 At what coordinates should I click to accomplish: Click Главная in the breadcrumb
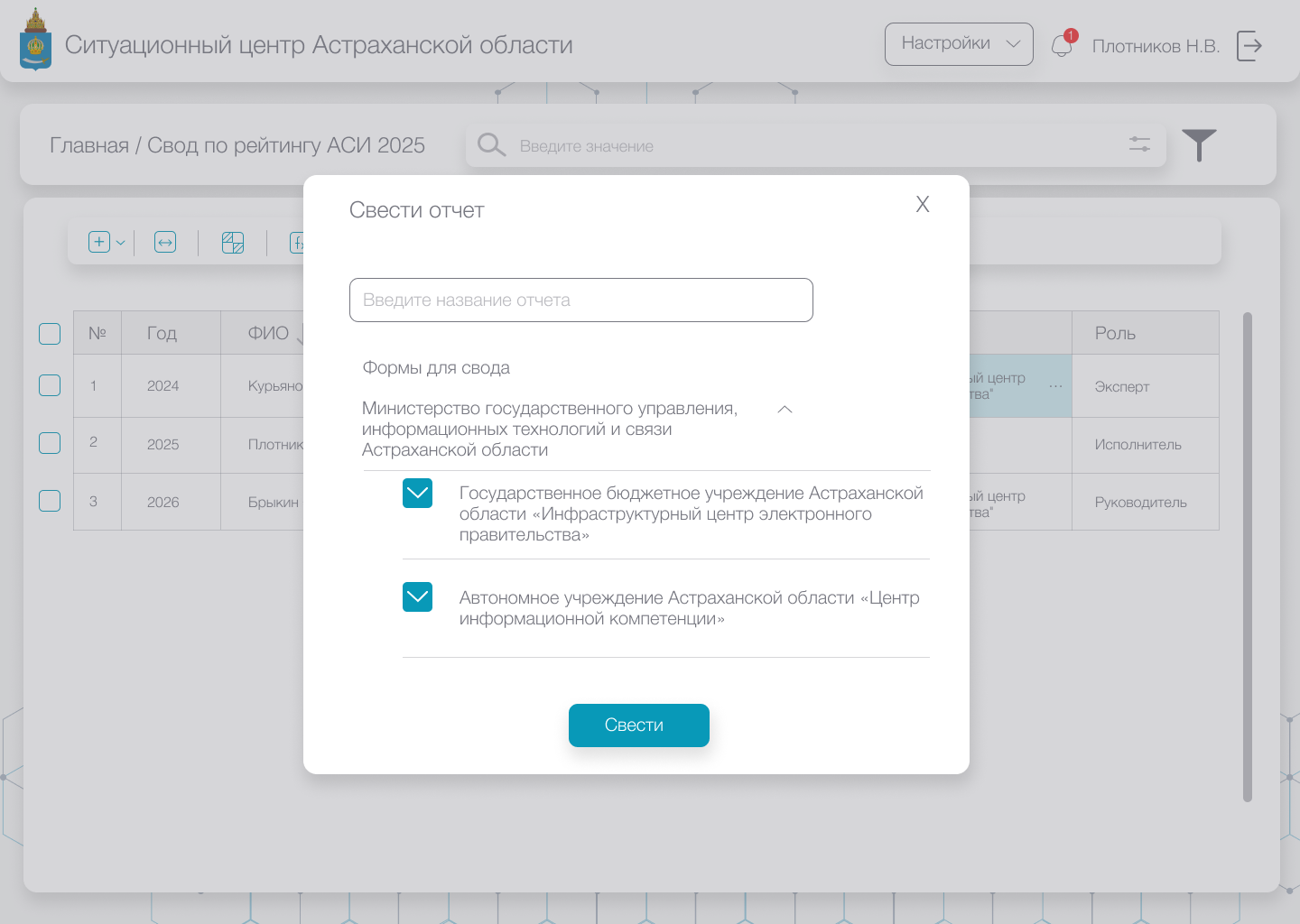click(x=88, y=145)
